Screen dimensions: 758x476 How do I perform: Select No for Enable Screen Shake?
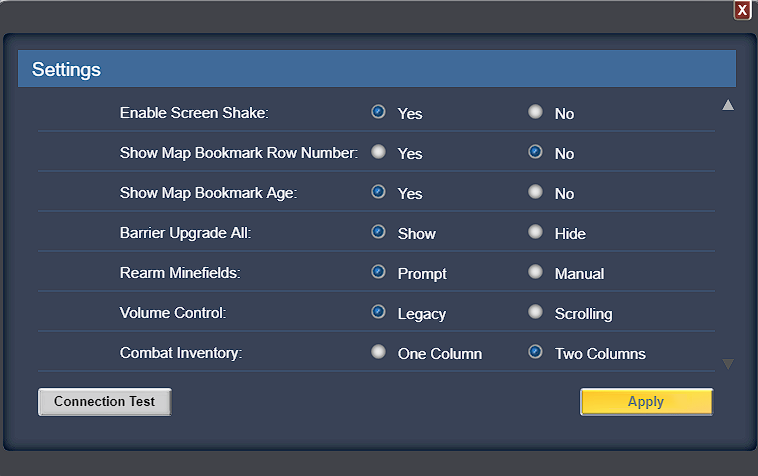pos(535,112)
